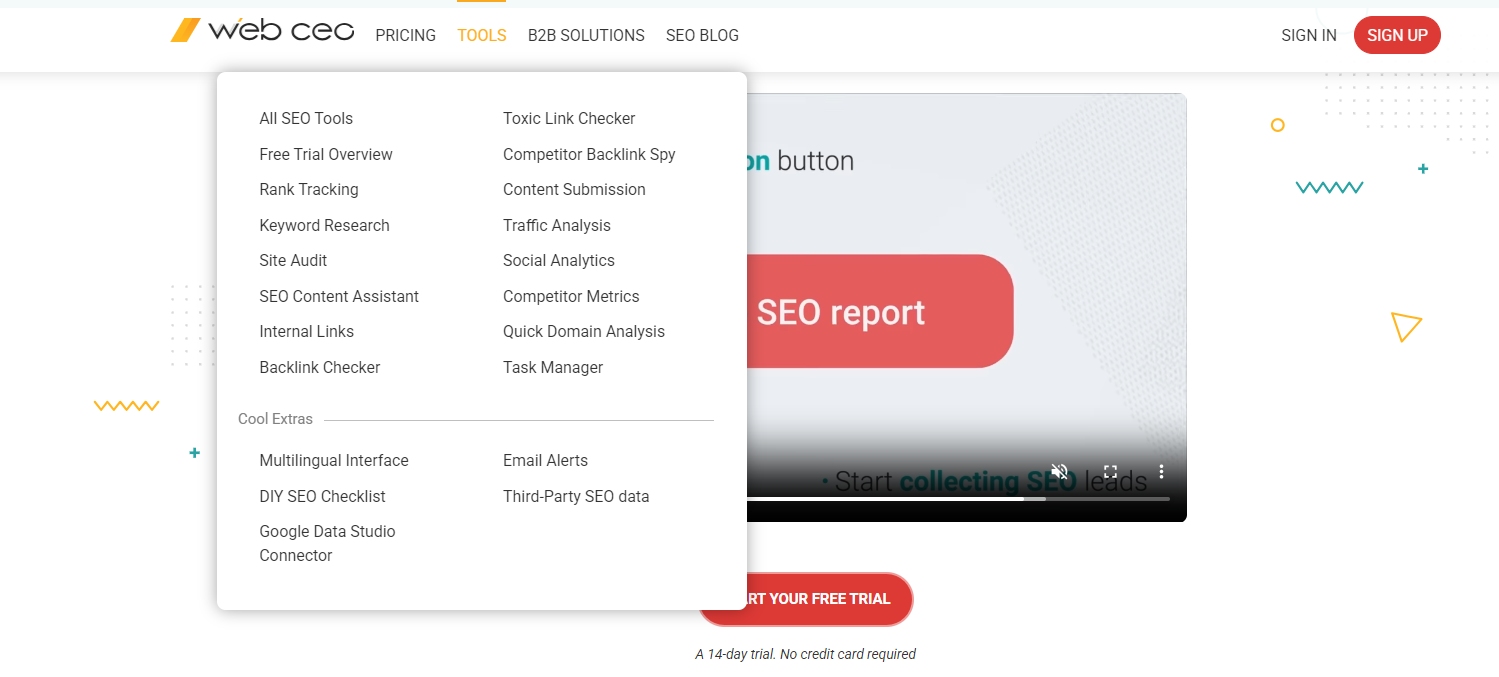Open Multilingual Interface extra

pos(334,461)
